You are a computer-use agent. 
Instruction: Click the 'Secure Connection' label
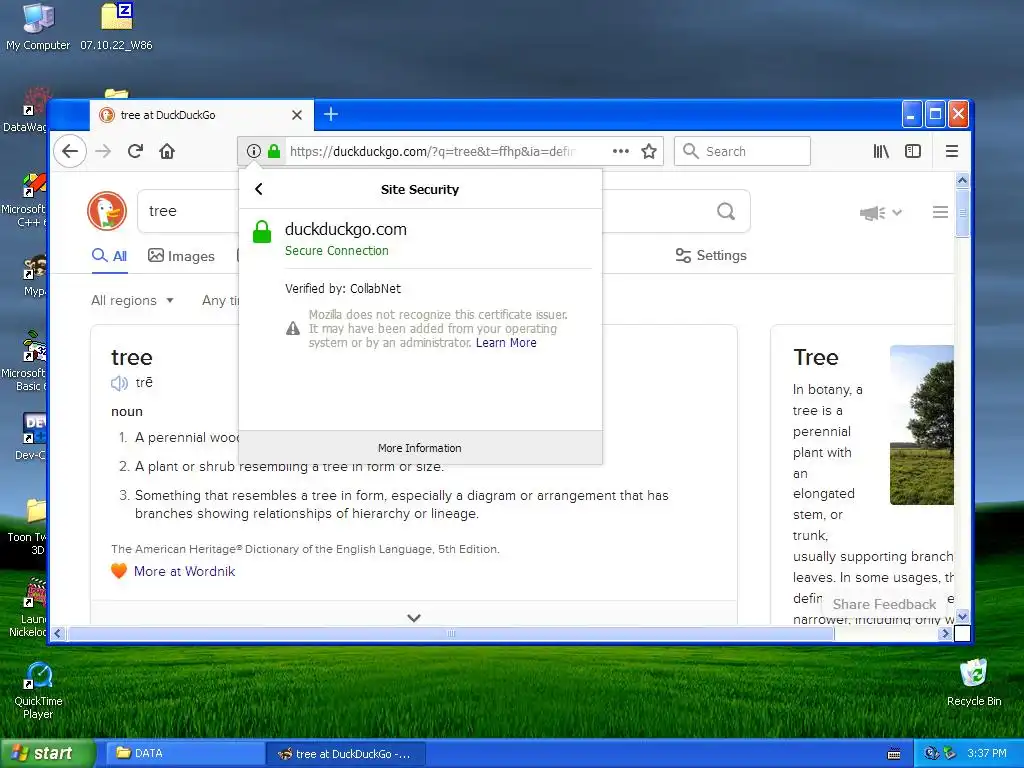336,251
